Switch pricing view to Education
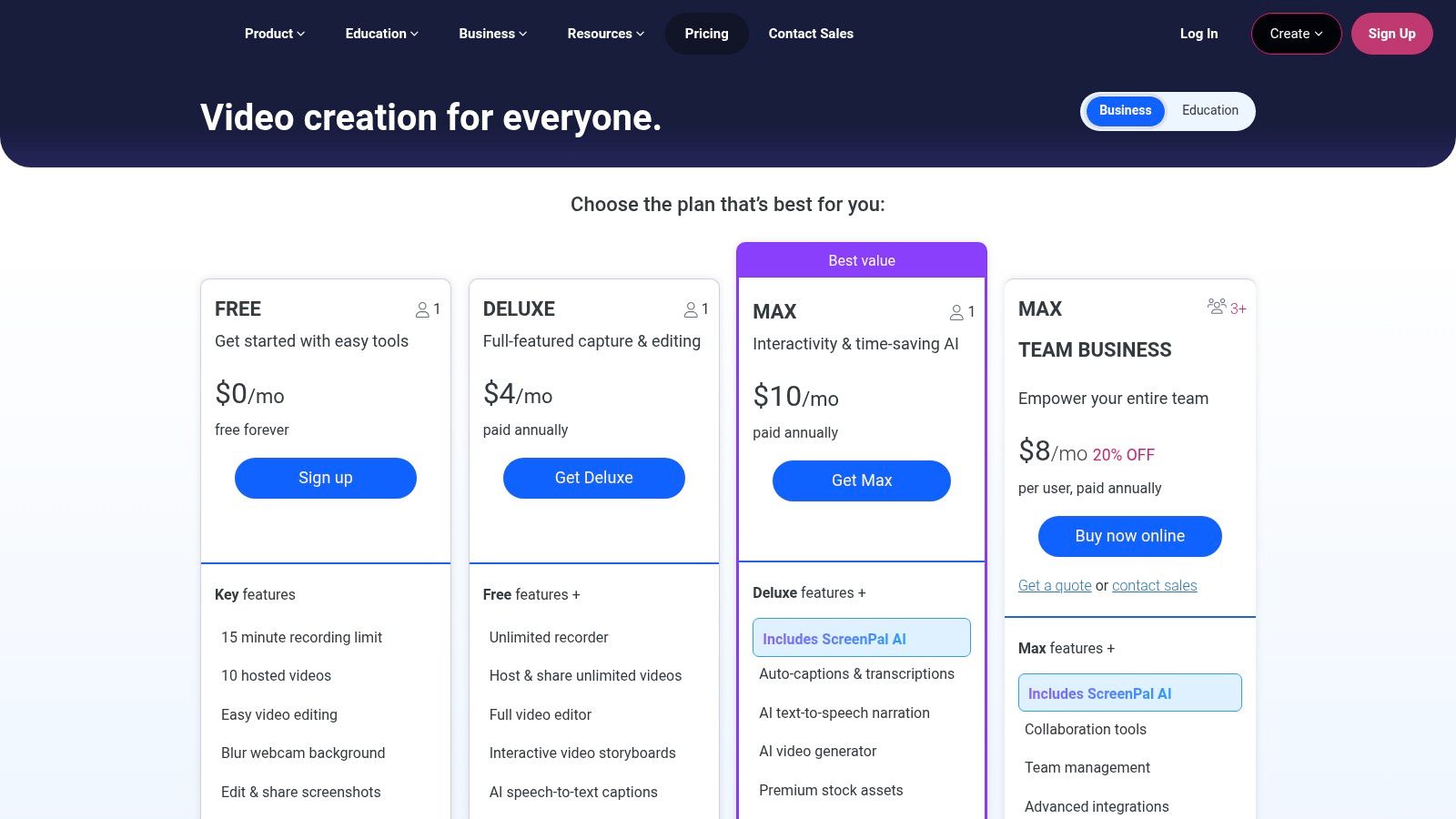 pyautogui.click(x=1209, y=111)
